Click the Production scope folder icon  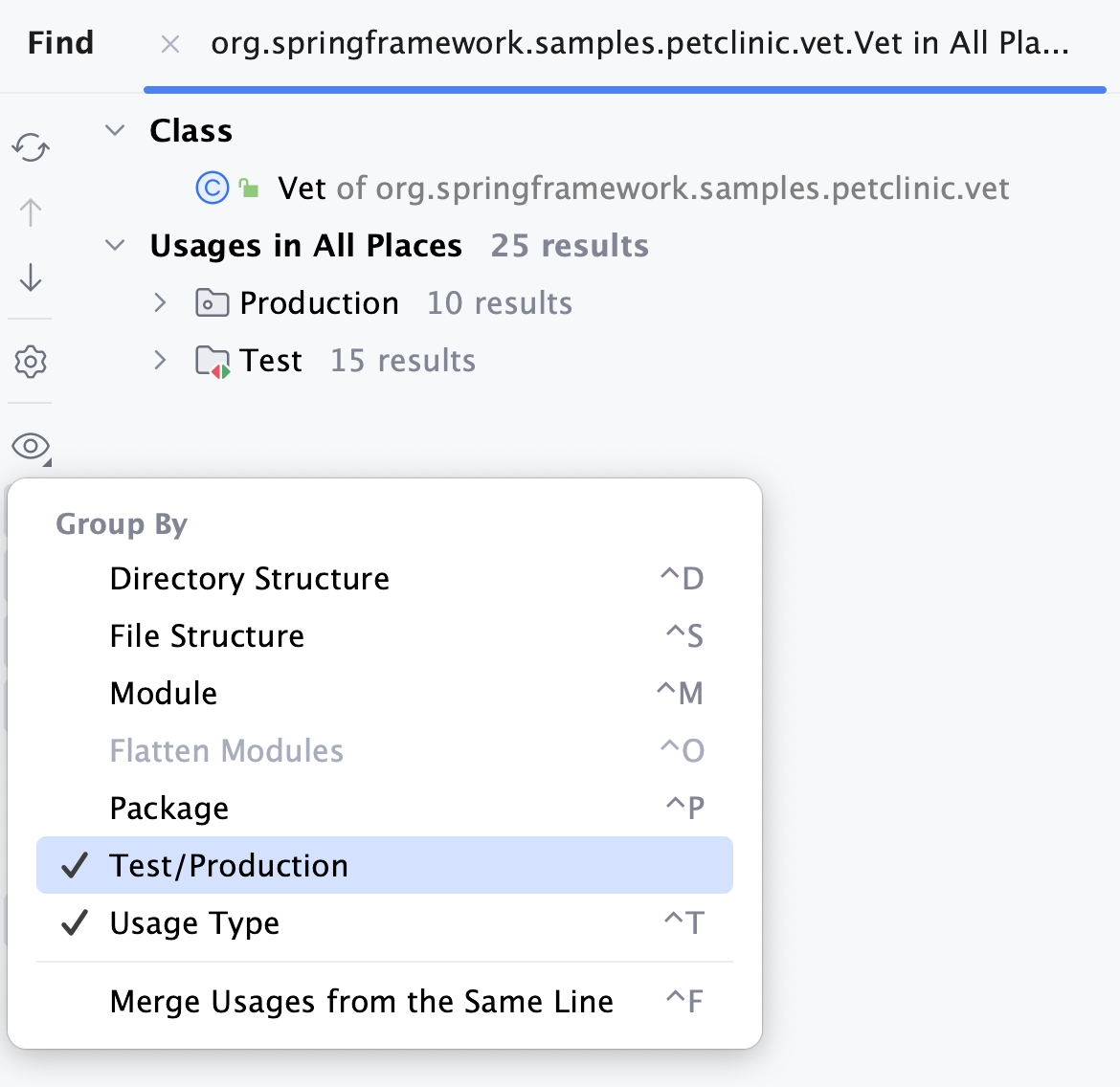(x=213, y=302)
